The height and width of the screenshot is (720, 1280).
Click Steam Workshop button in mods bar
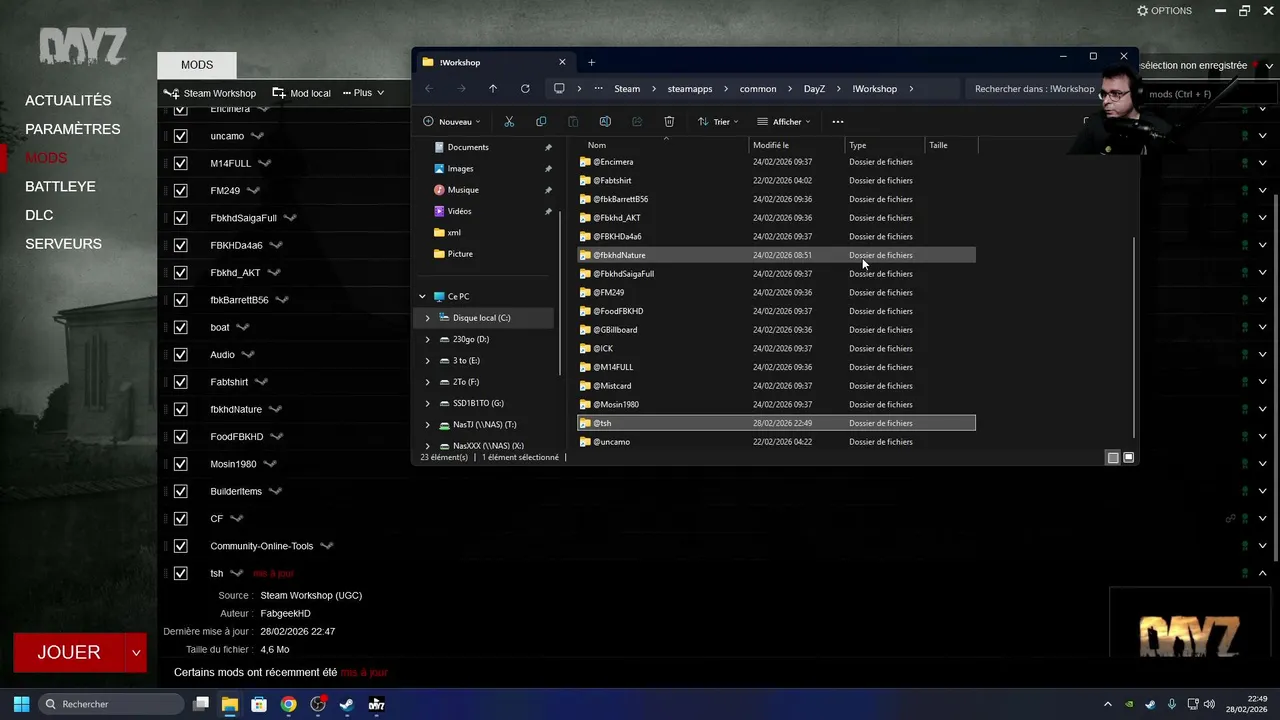click(211, 93)
